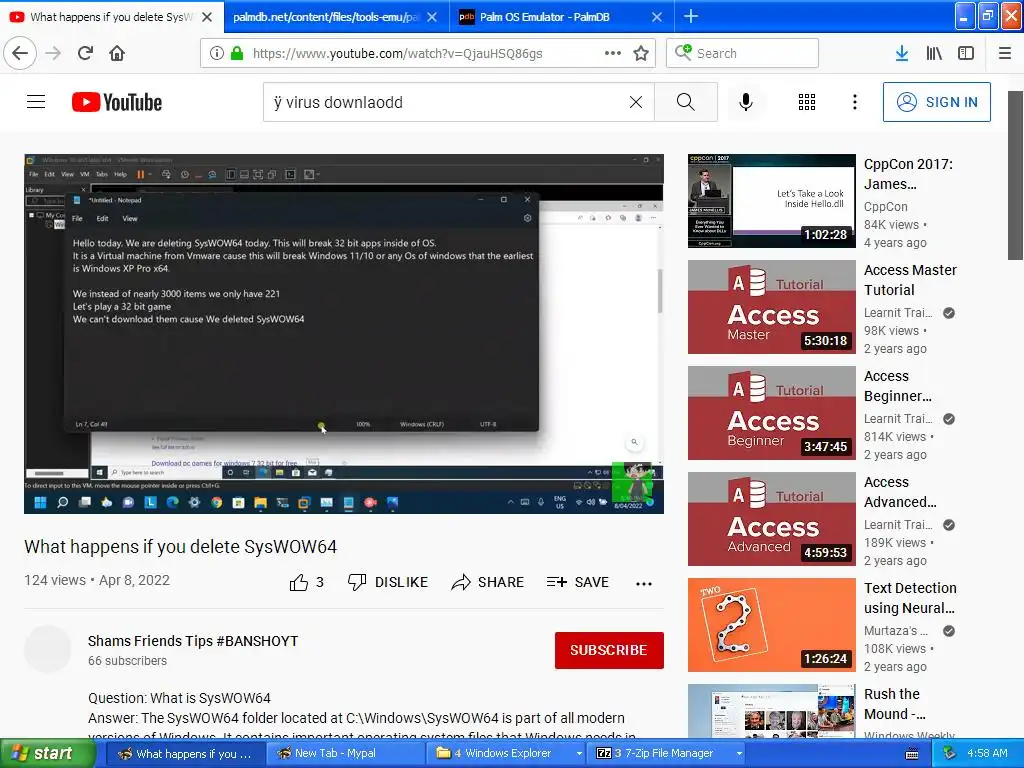Search by voice with microphone

click(x=746, y=102)
